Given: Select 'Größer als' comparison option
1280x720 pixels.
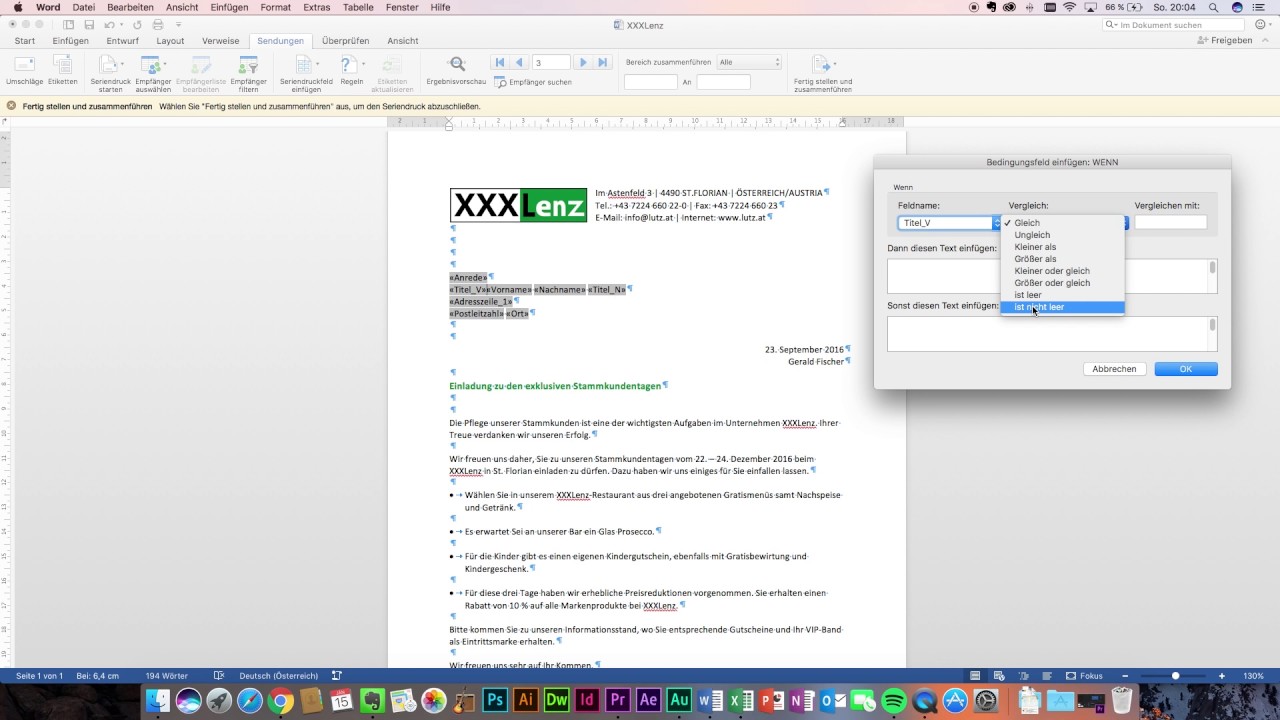Looking at the screenshot, I should [1063, 259].
